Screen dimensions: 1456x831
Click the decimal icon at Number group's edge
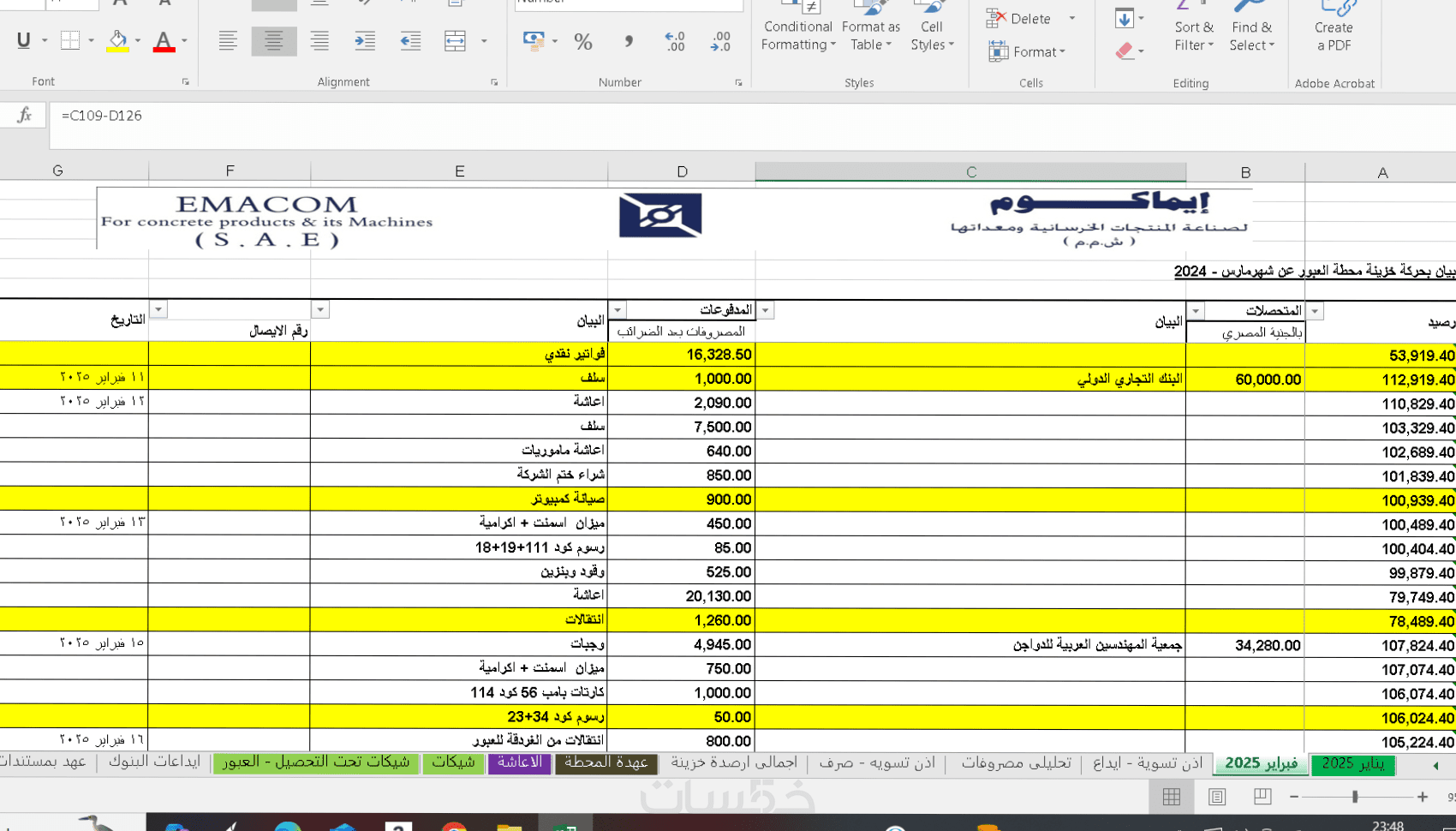tap(720, 41)
